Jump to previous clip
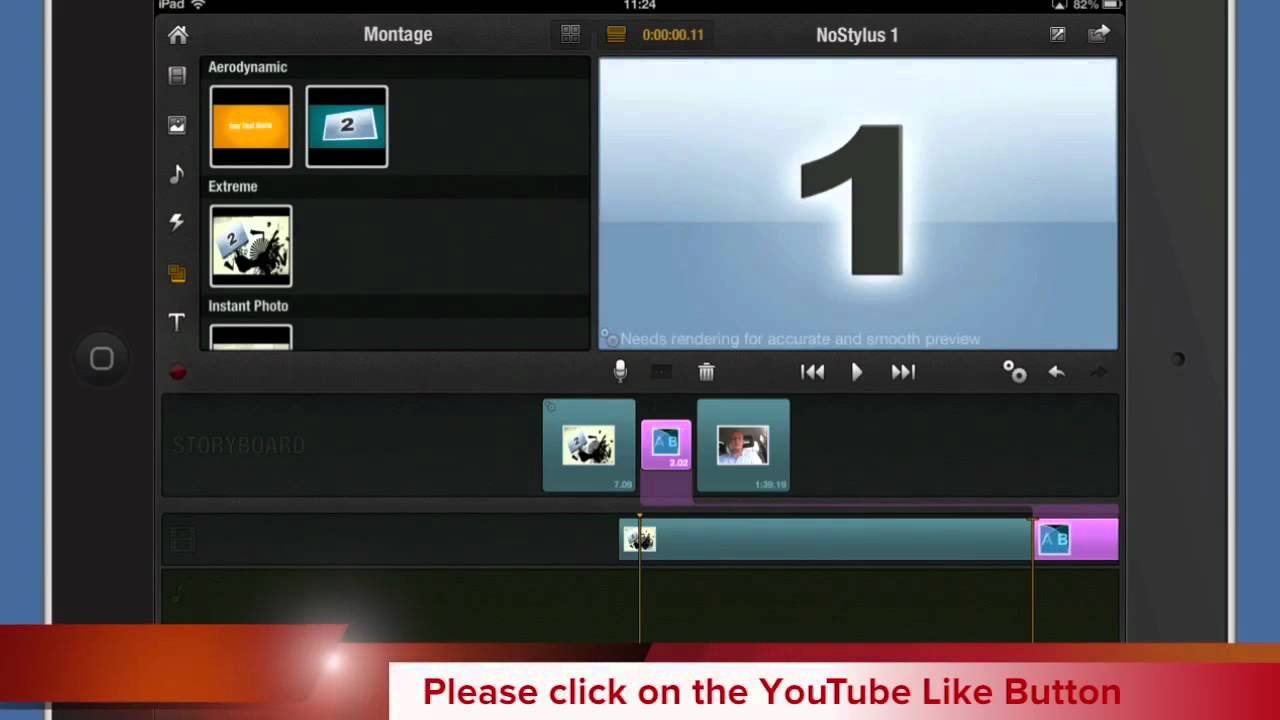This screenshot has height=720, width=1280. pyautogui.click(x=813, y=372)
